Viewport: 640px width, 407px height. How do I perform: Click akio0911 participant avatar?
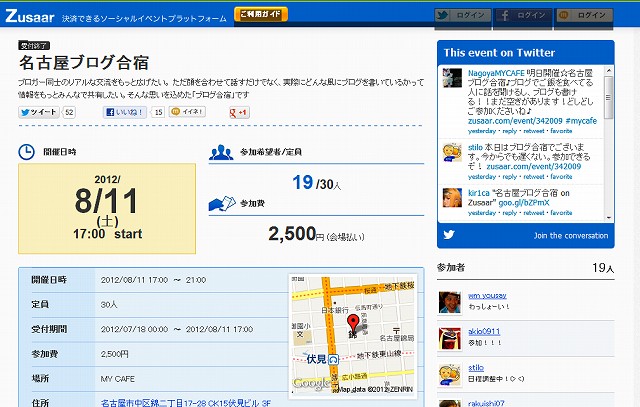point(449,338)
